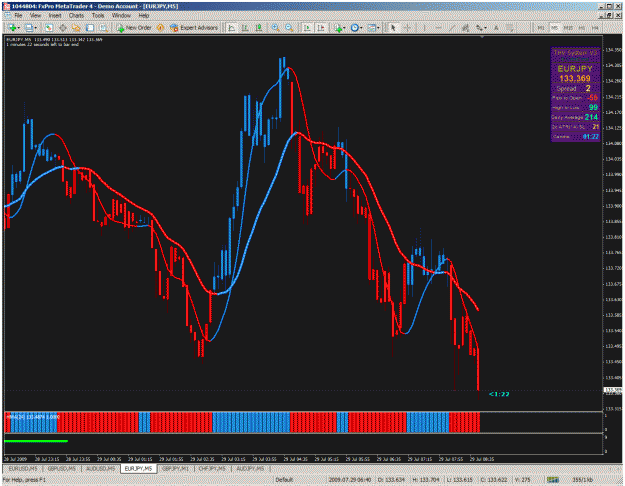The height and width of the screenshot is (486, 625).
Task: Expand the New Chart dropdown arrow
Action: 19,28
